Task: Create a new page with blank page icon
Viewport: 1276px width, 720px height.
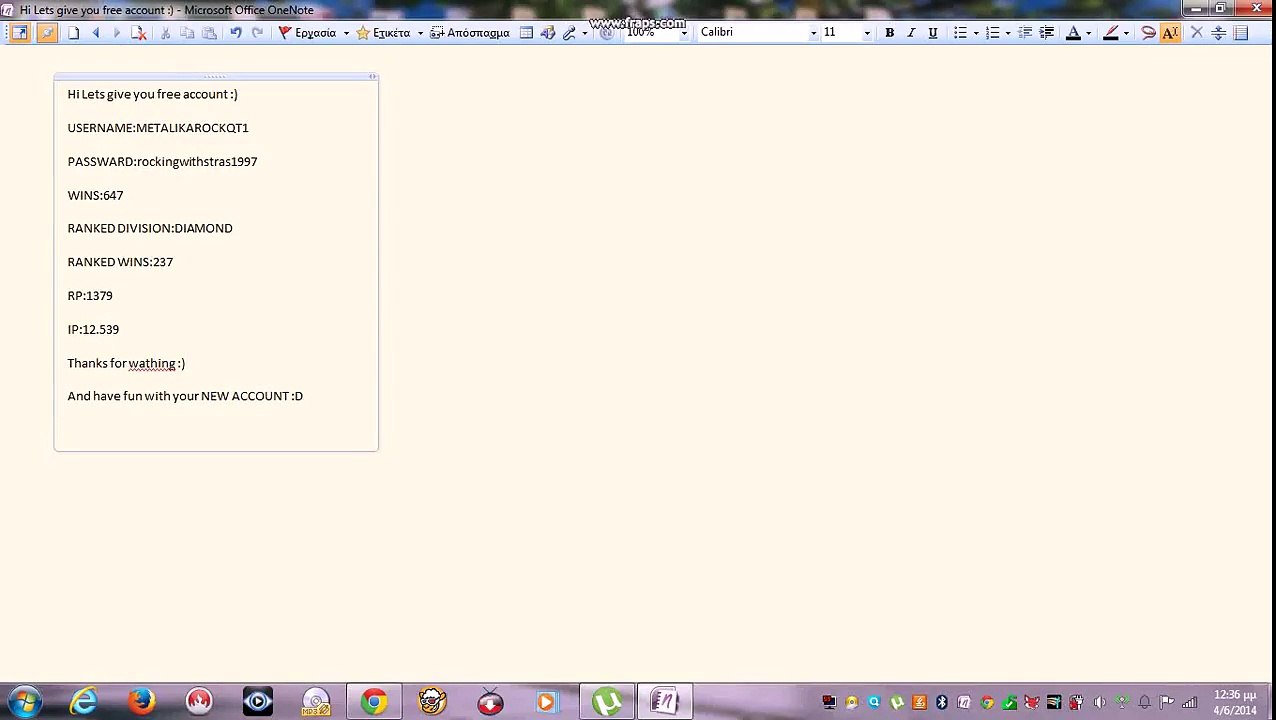Action: click(x=73, y=33)
